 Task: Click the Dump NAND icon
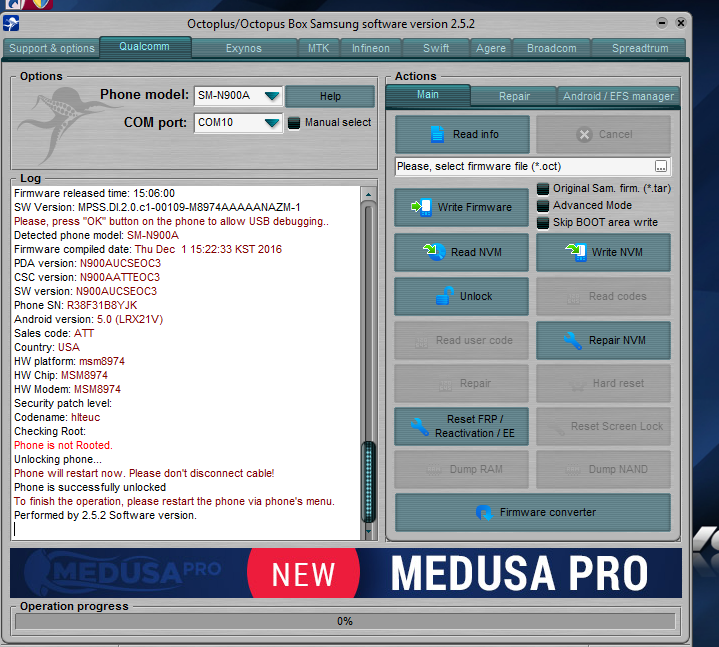tap(573, 470)
